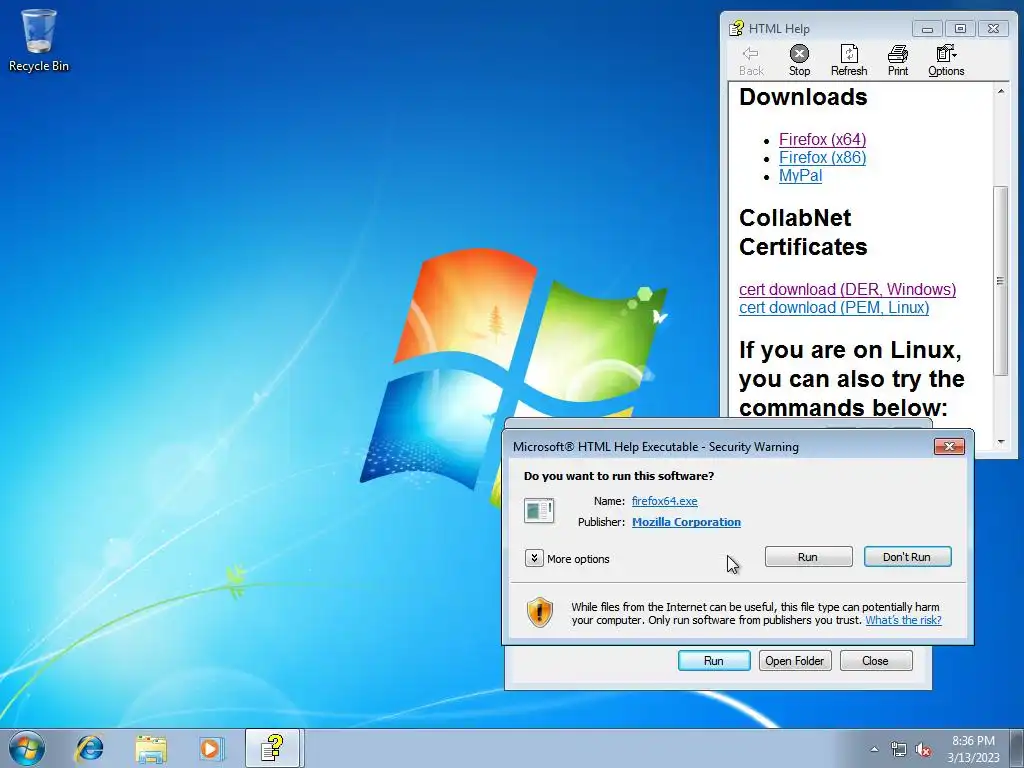The width and height of the screenshot is (1024, 768).
Task: Click the Back arrow in HTML Help toolbar
Action: click(x=751, y=61)
